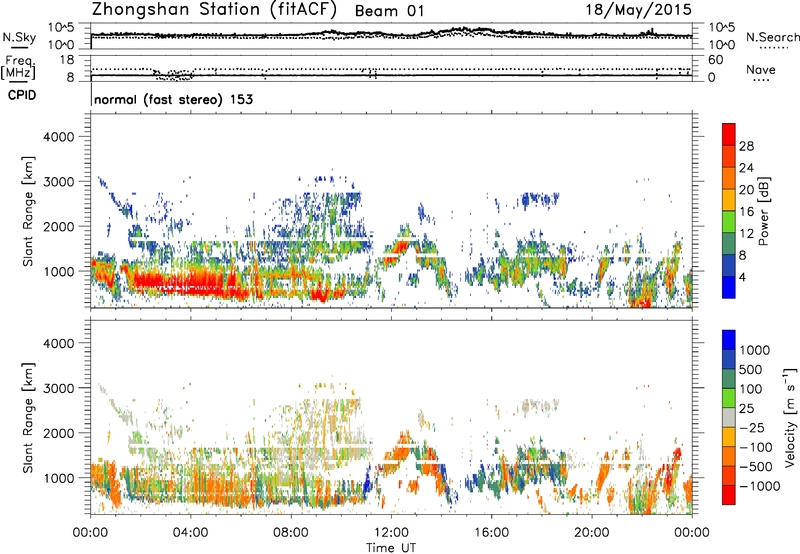Click the Velocity [m s-1] color bar title
Screen dimensions: 800x554
click(x=789, y=417)
